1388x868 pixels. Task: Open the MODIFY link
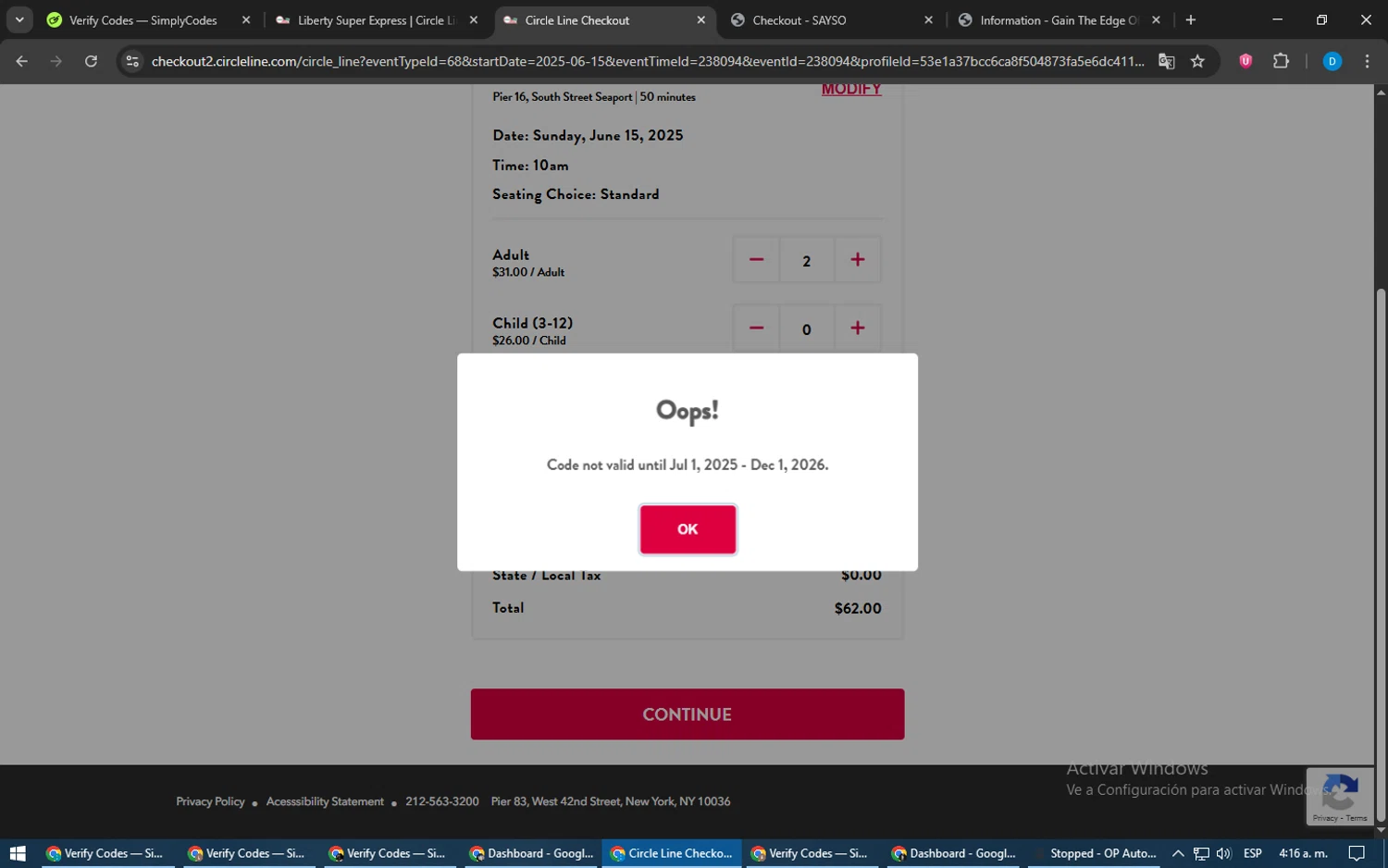[x=851, y=90]
